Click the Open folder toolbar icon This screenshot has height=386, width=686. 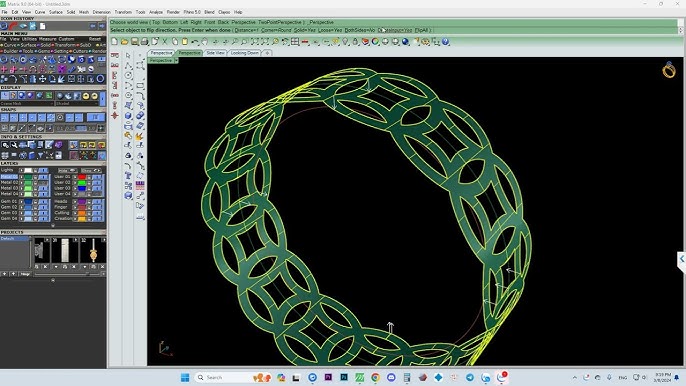coord(124,42)
